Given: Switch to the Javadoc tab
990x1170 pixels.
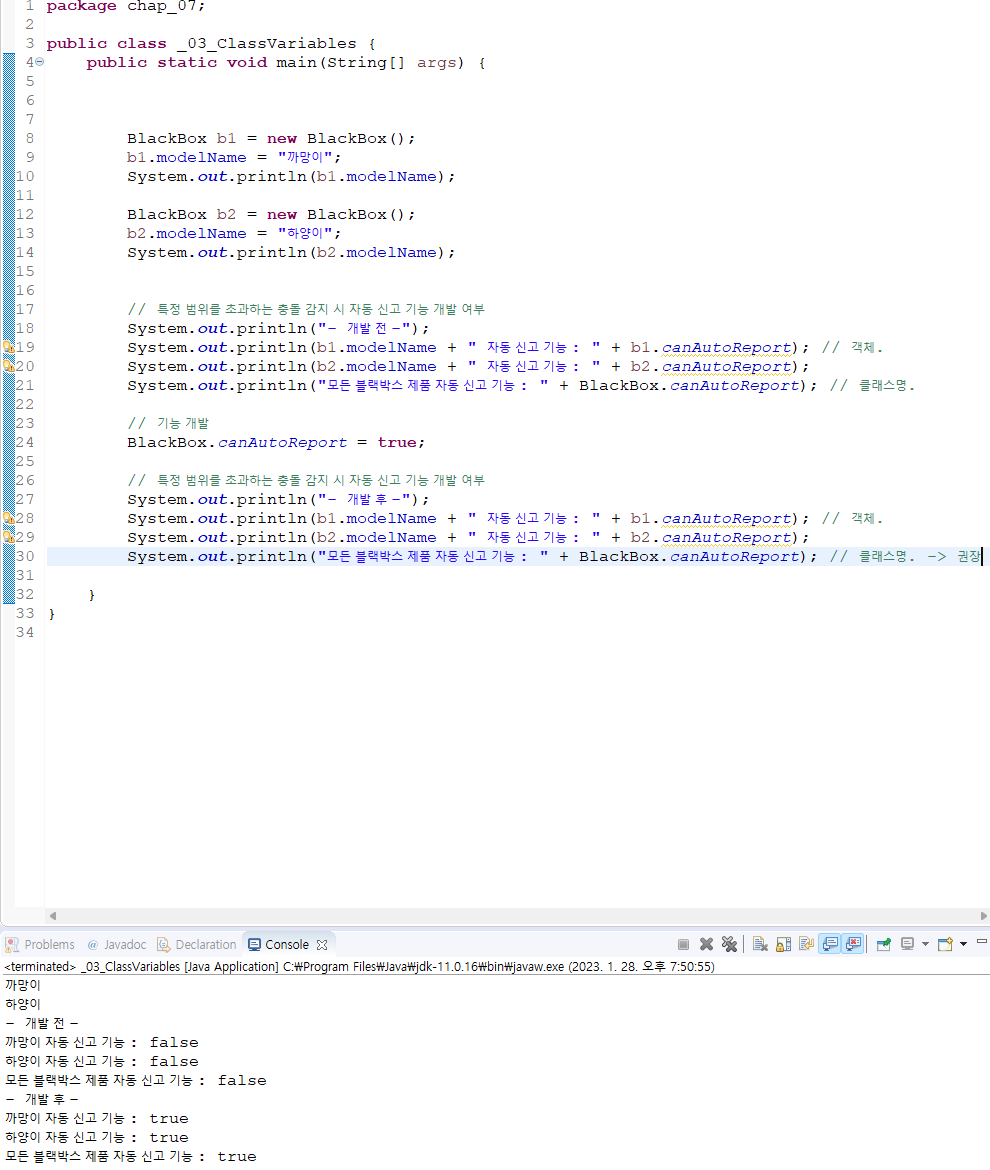Looking at the screenshot, I should pos(116,945).
